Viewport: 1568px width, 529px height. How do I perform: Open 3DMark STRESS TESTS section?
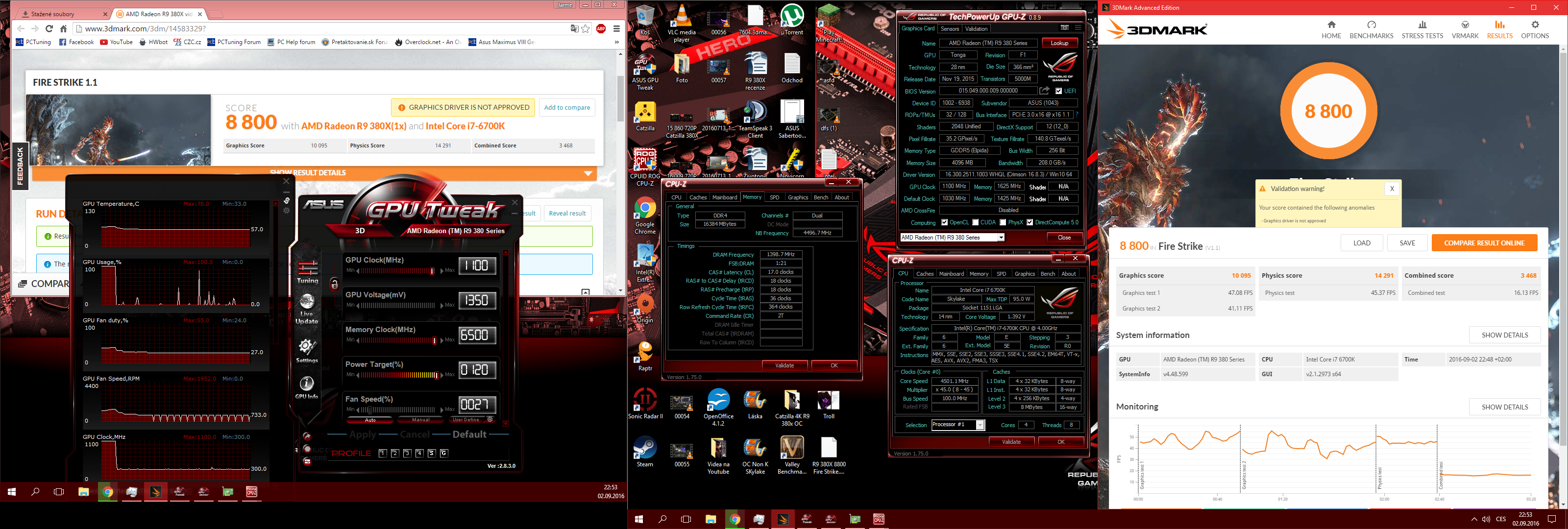tap(1422, 30)
